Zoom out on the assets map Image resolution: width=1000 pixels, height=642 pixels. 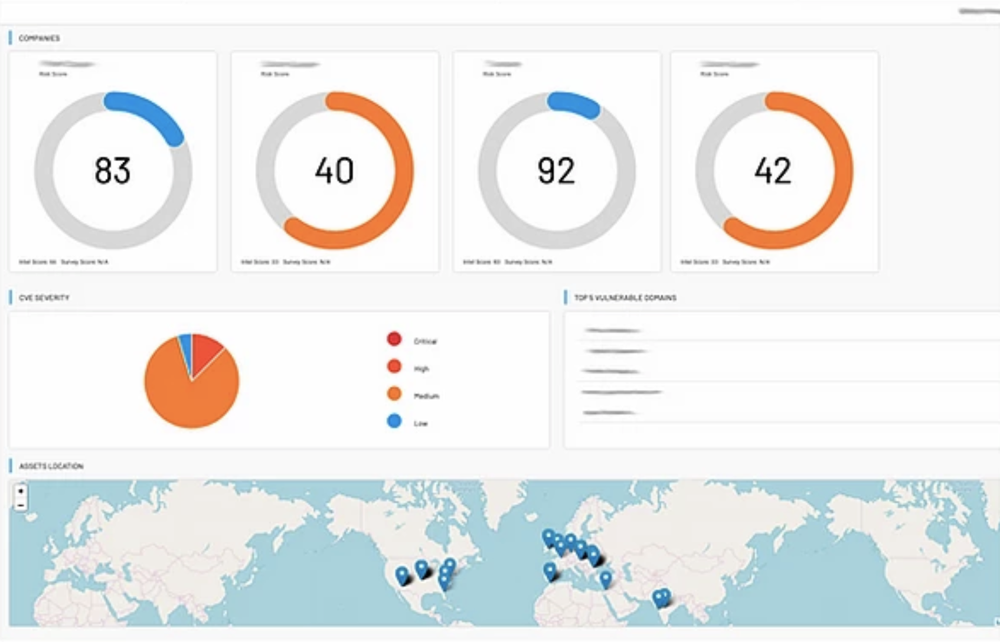[x=20, y=505]
